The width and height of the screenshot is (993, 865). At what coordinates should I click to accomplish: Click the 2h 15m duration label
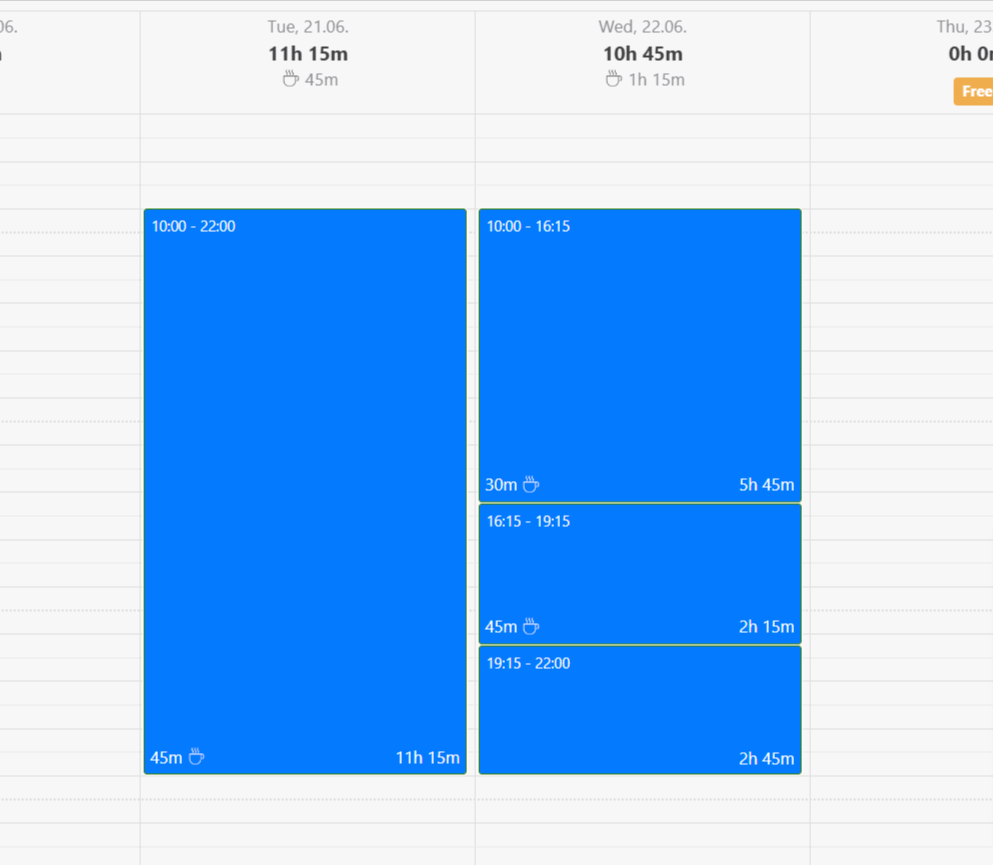coord(766,627)
